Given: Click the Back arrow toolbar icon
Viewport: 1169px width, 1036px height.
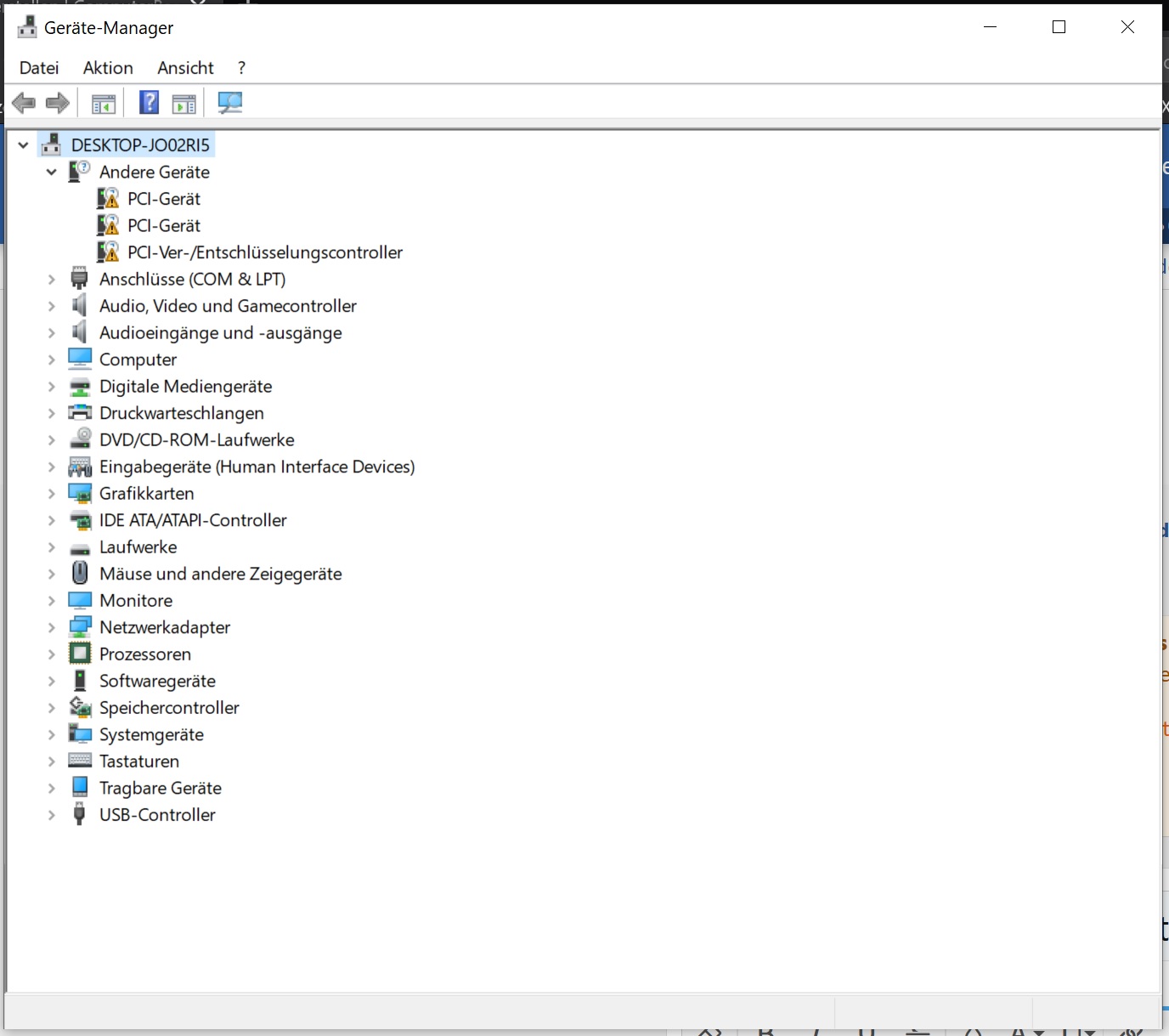Looking at the screenshot, I should pyautogui.click(x=24, y=103).
